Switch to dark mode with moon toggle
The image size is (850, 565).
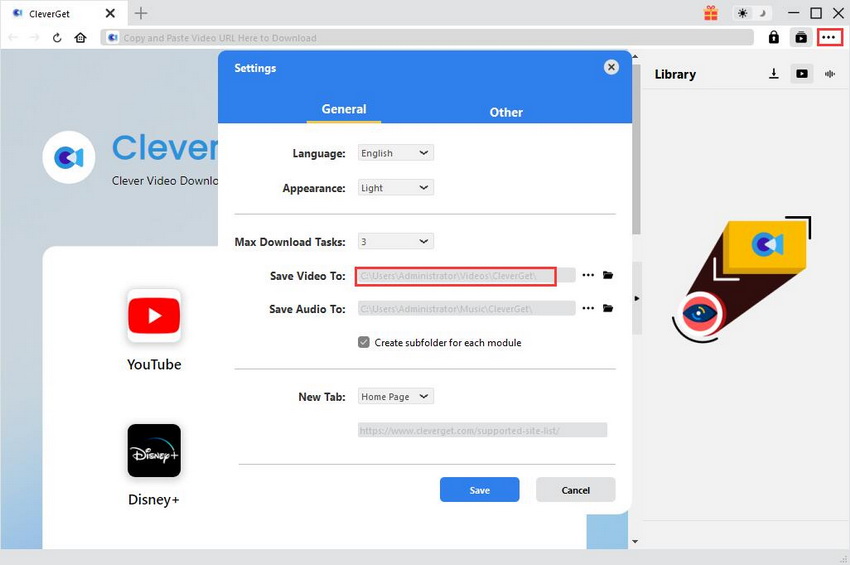coord(764,13)
